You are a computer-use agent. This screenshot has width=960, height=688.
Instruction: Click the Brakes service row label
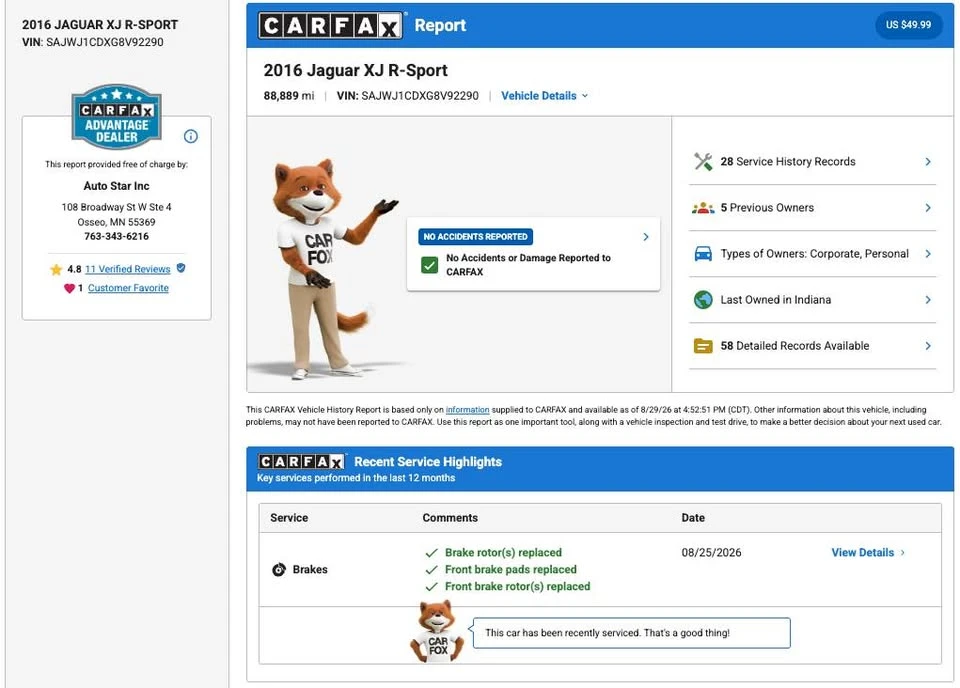pos(310,570)
